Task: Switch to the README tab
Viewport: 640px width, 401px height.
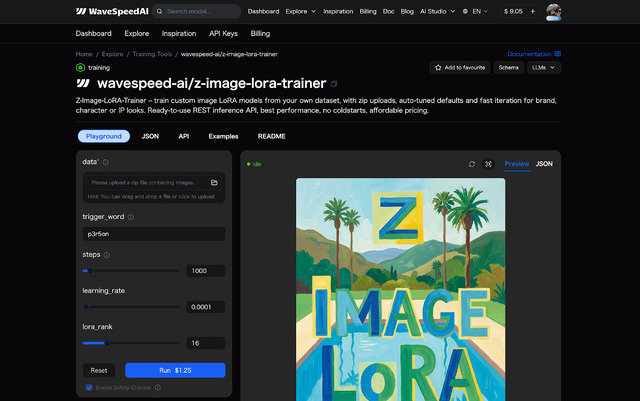Action: (x=271, y=135)
